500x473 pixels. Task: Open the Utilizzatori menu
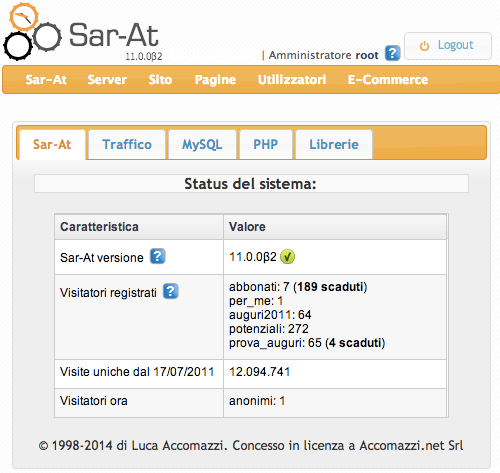point(292,80)
